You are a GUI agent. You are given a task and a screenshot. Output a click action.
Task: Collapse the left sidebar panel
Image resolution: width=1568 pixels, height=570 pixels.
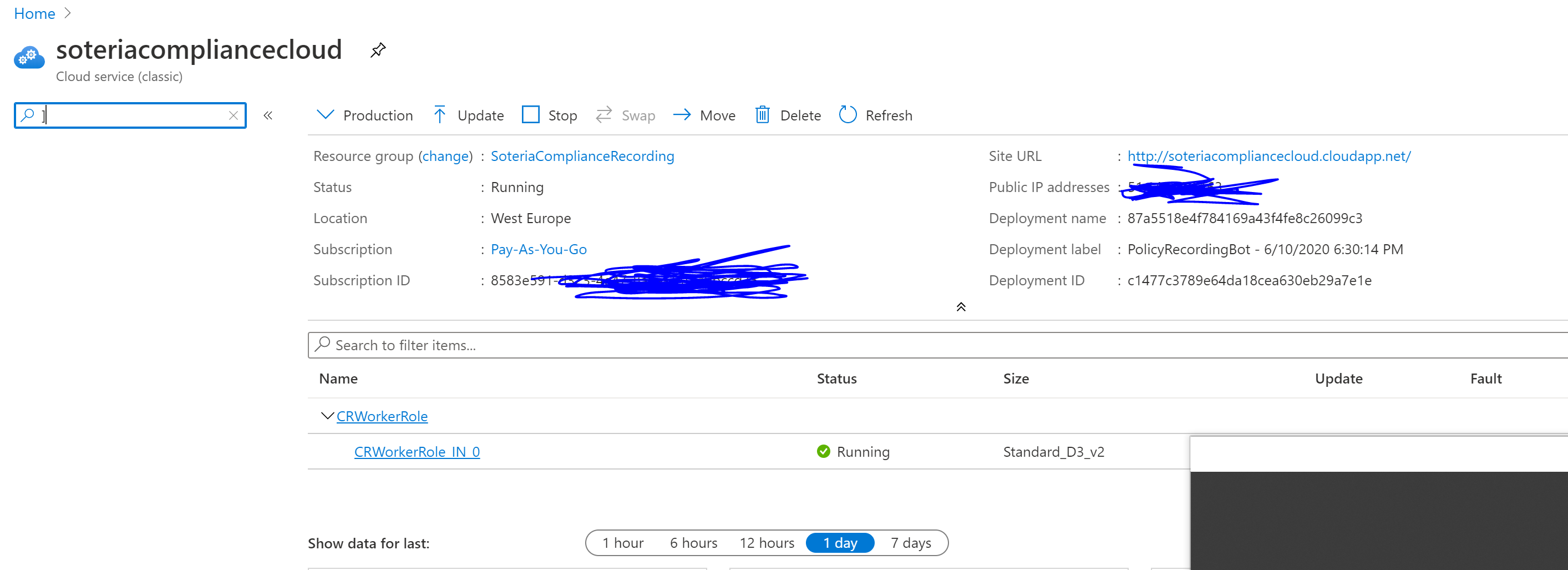point(267,114)
